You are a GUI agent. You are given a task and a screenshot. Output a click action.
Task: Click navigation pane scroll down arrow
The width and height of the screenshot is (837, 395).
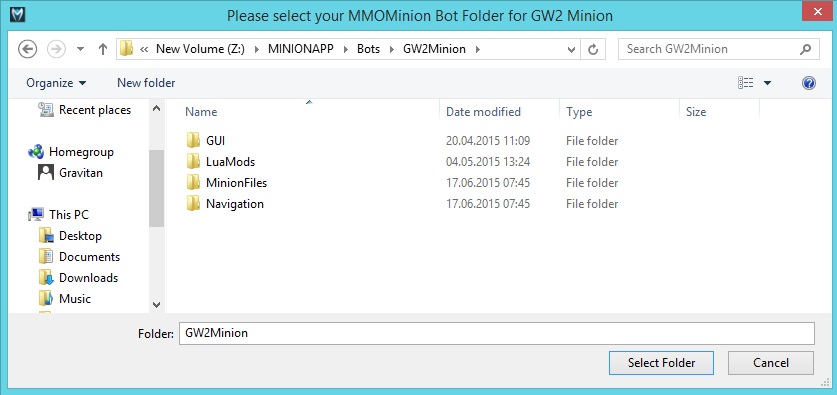click(156, 305)
